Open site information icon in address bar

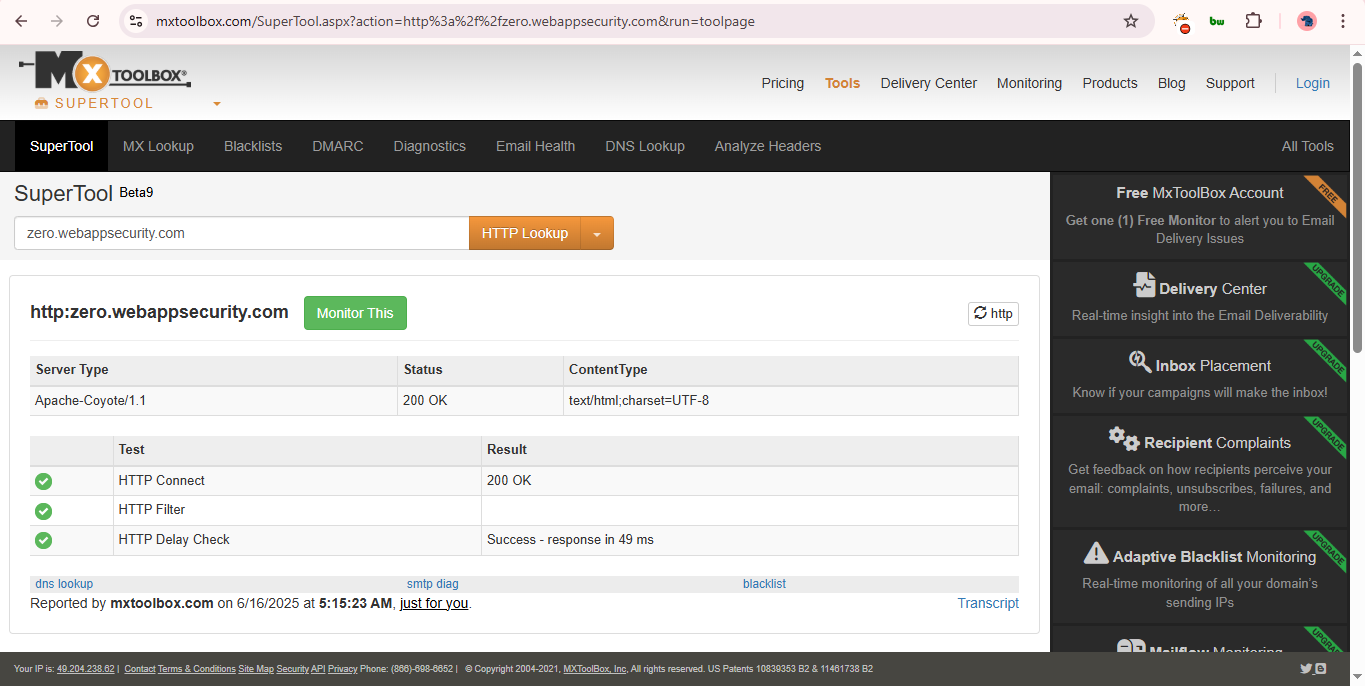coord(137,21)
